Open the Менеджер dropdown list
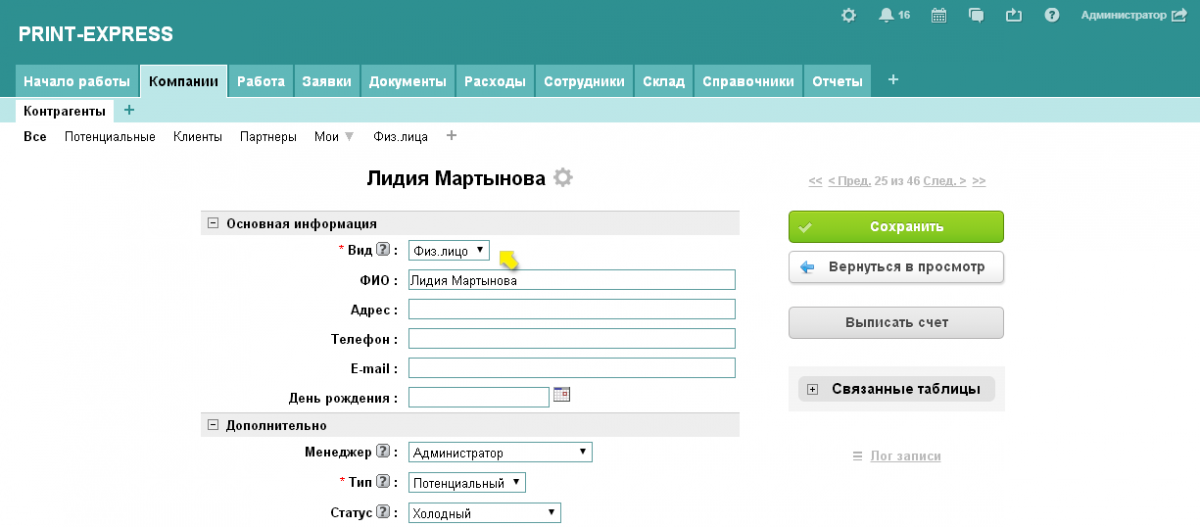Image resolution: width=1200 pixels, height=527 pixels. point(500,453)
